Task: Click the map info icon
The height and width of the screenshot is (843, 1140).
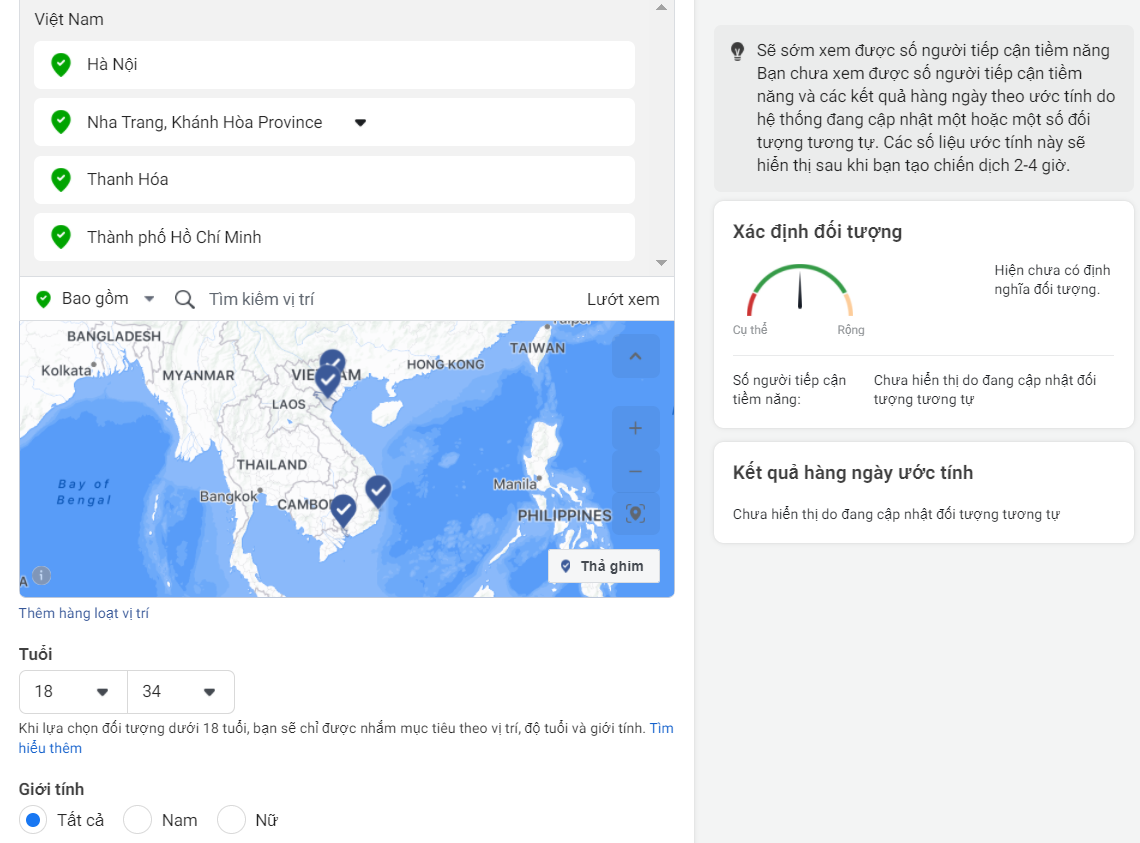Action: [x=41, y=575]
